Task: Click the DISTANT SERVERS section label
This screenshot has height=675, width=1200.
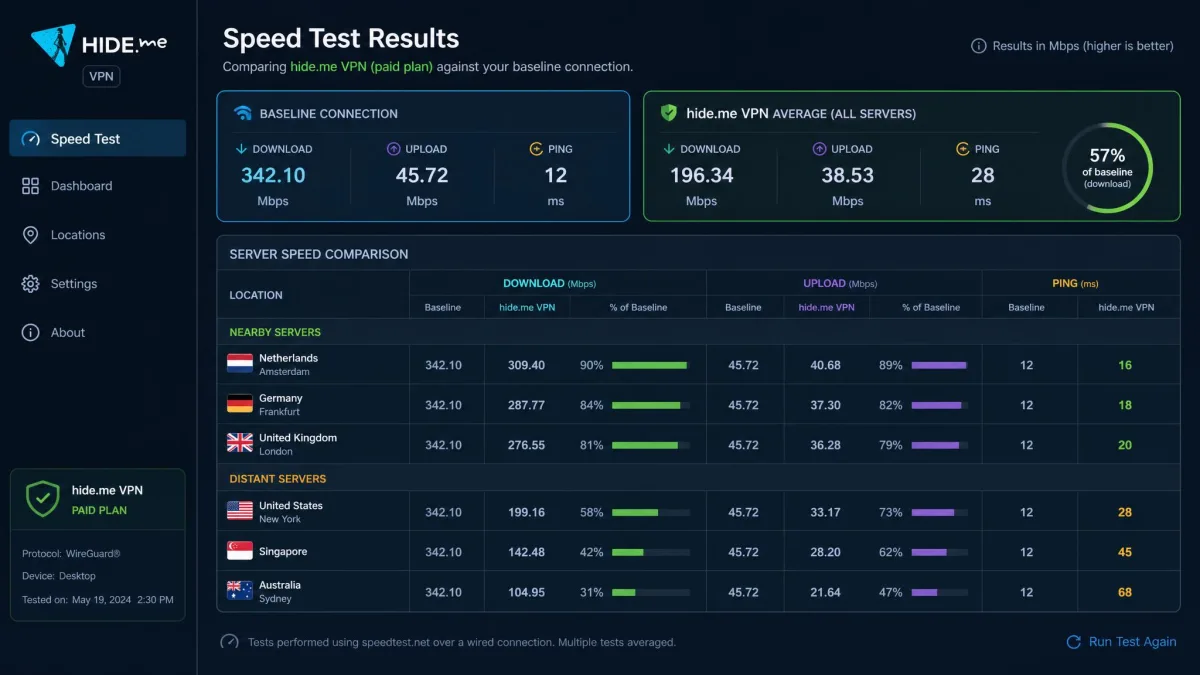Action: pos(278,479)
